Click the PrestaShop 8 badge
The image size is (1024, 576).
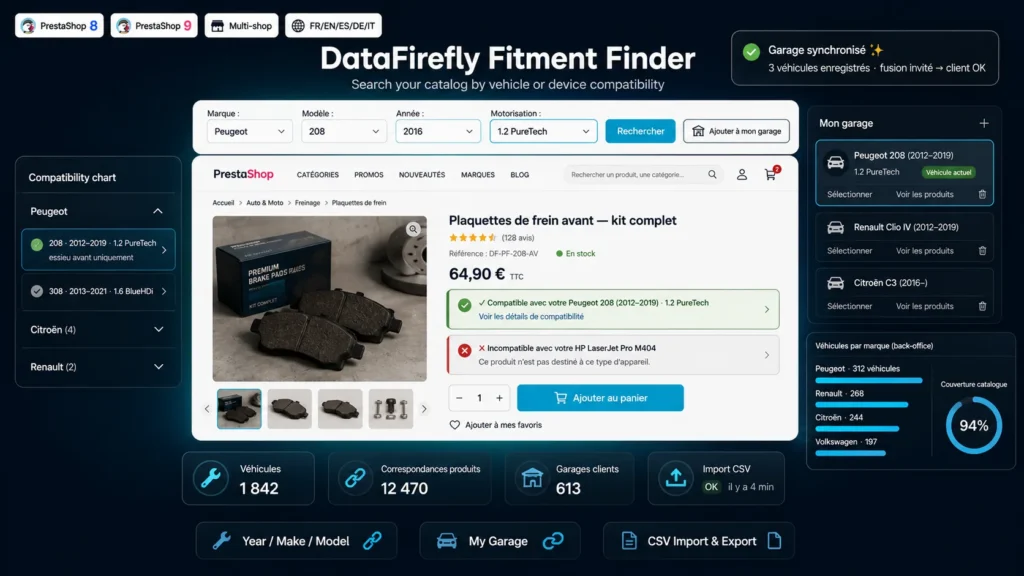(59, 25)
